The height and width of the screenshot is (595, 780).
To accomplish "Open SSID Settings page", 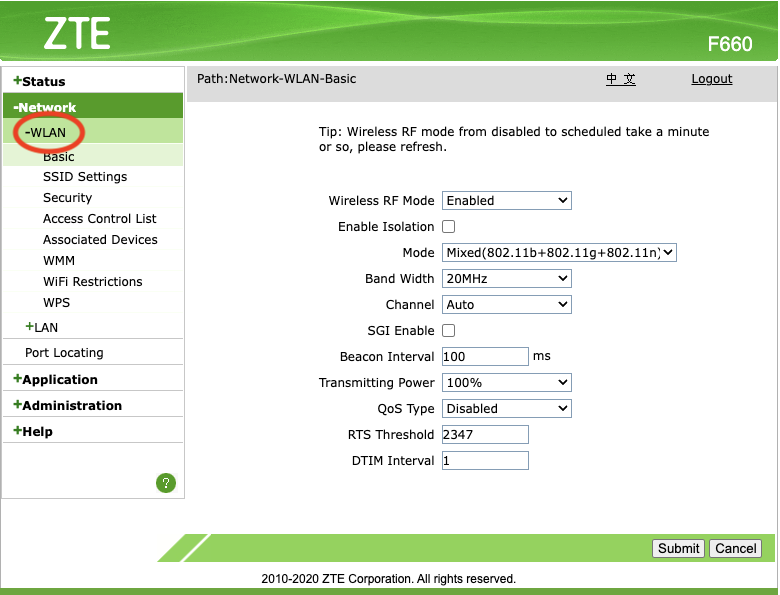I will coord(85,177).
